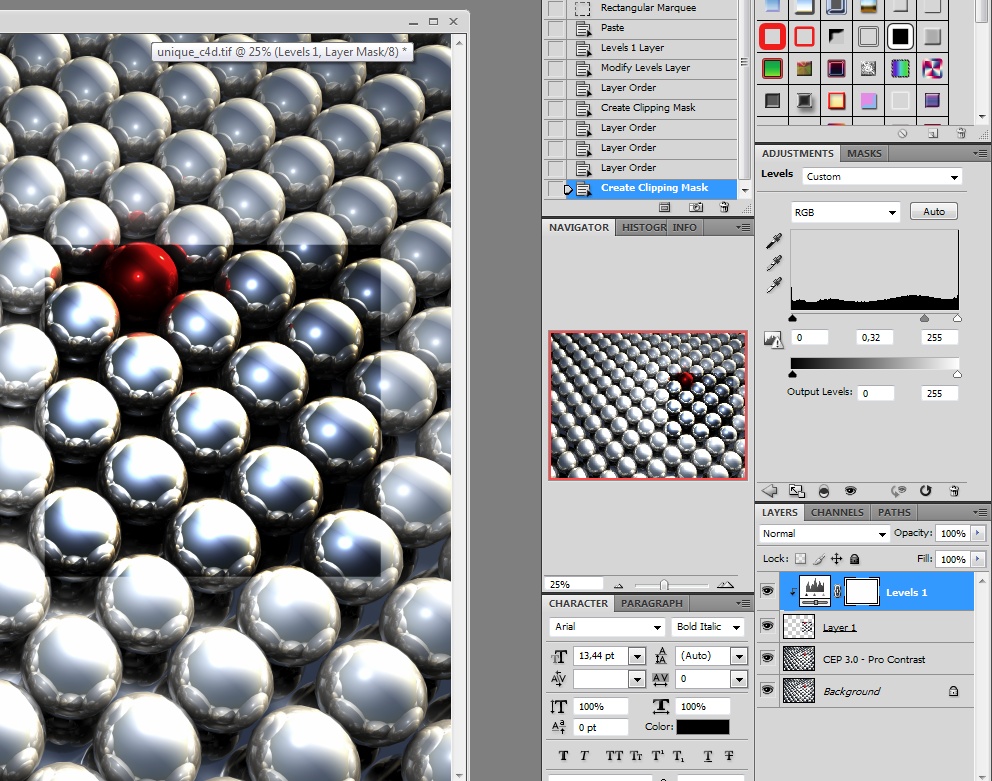Open the Masks tab
The height and width of the screenshot is (781, 992).
tap(864, 153)
